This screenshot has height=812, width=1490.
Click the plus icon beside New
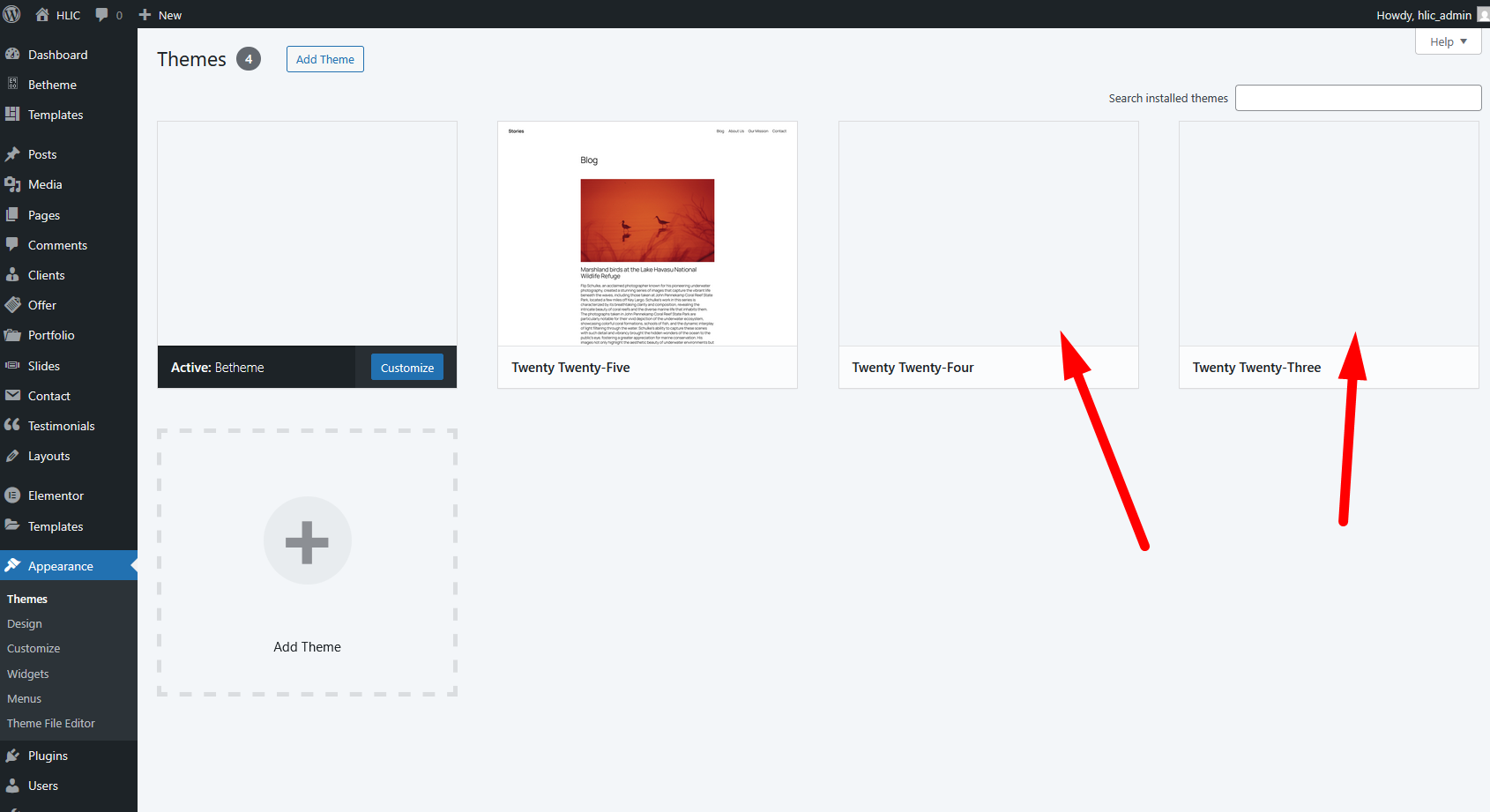click(145, 15)
